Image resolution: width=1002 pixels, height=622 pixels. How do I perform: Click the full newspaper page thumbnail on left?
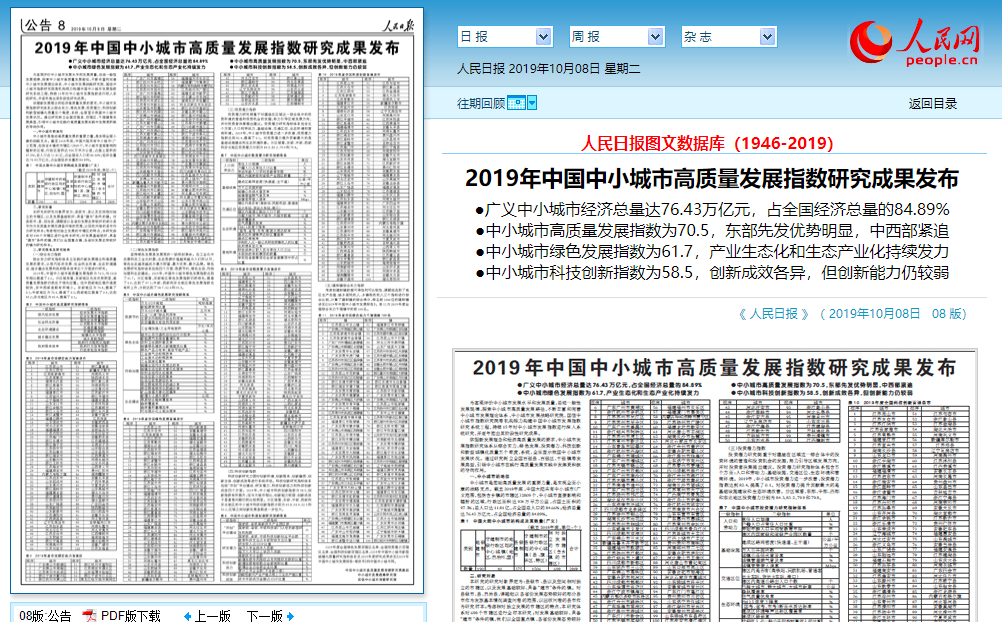pos(217,301)
